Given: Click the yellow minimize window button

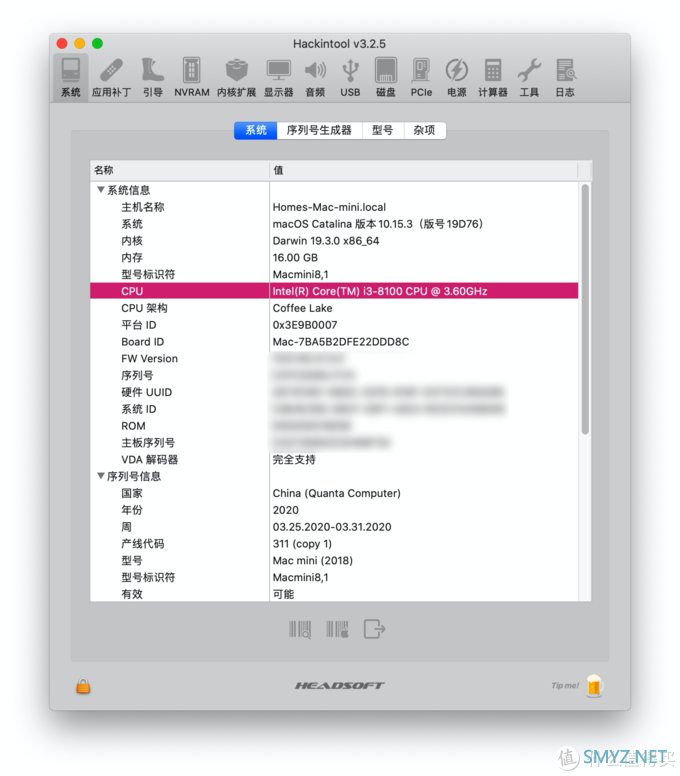Looking at the screenshot, I should [x=80, y=44].
